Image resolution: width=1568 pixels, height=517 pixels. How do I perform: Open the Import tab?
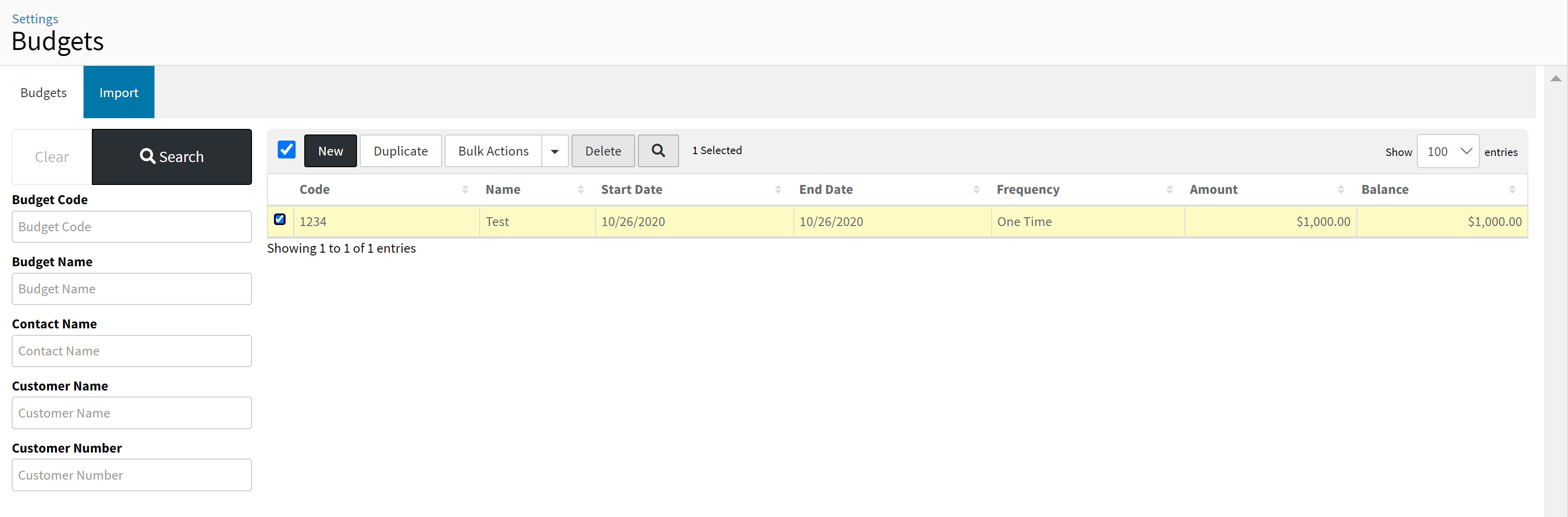coord(119,92)
